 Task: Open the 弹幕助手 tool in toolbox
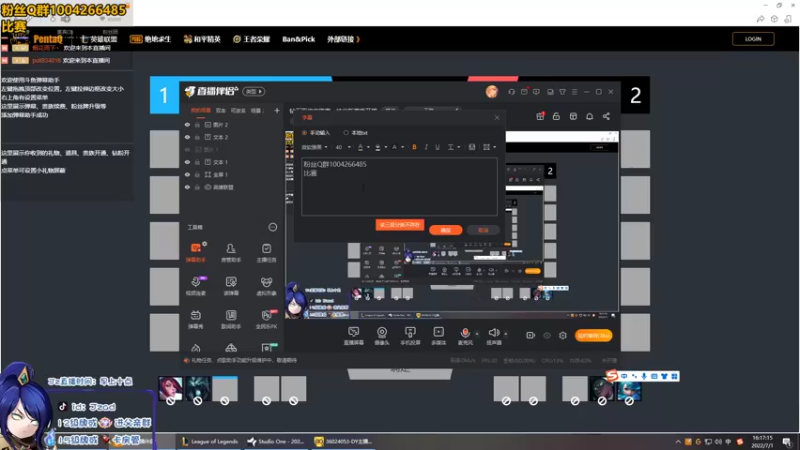tap(196, 252)
